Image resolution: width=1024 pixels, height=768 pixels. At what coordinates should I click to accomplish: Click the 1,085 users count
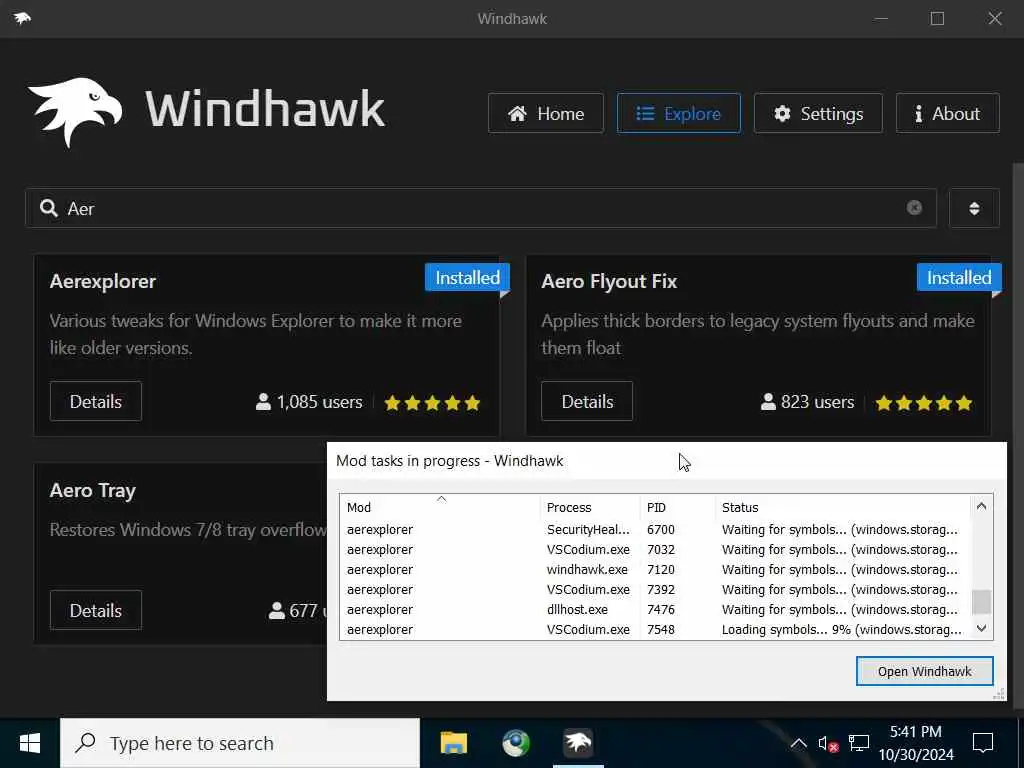tap(309, 402)
